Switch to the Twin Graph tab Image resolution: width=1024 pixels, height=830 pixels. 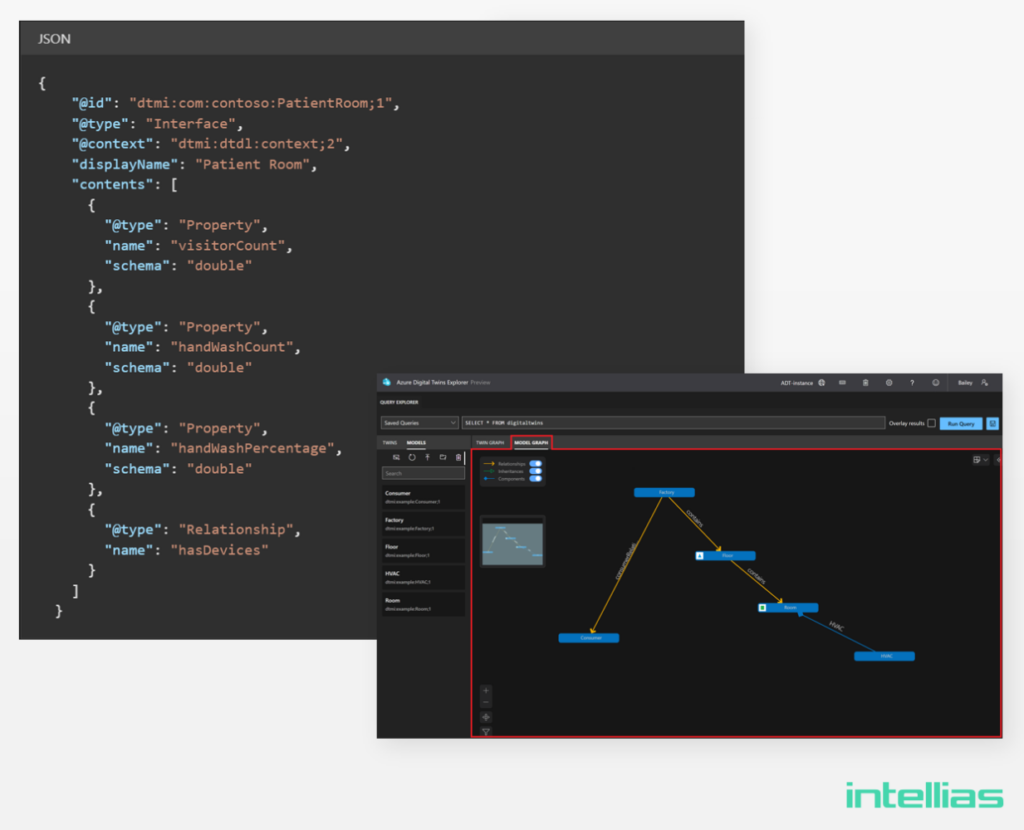(489, 442)
